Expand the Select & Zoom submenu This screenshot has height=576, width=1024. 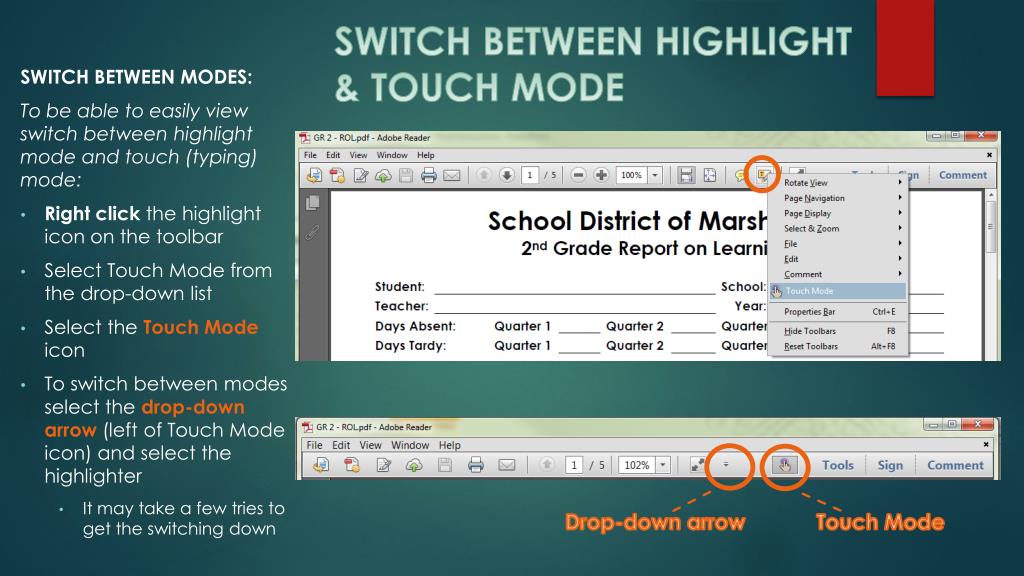838,229
